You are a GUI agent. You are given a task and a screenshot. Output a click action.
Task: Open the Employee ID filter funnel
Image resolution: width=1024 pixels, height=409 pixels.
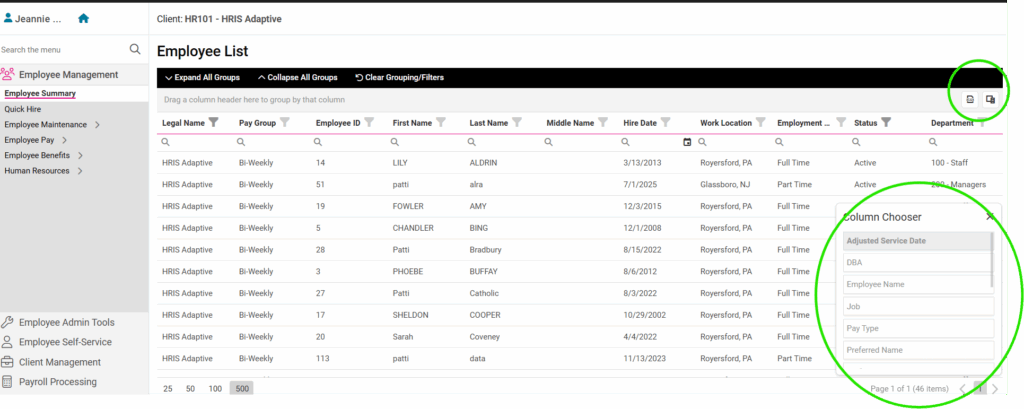pyautogui.click(x=369, y=123)
